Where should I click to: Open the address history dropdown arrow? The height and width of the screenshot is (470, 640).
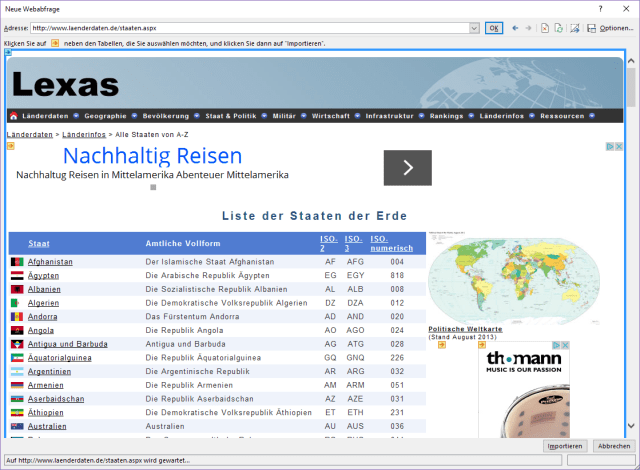(x=474, y=28)
